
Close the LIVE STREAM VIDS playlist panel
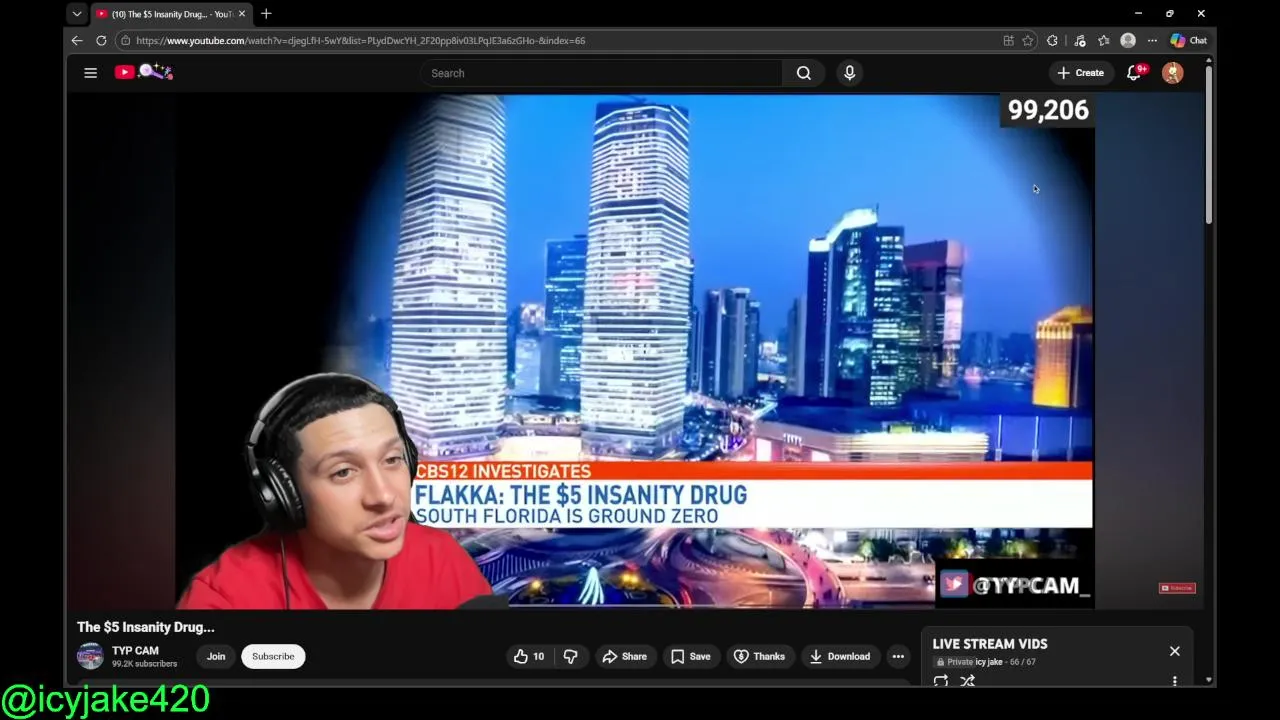1174,651
